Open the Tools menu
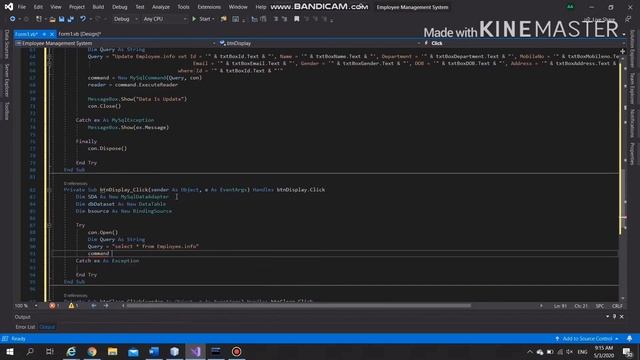Image resolution: width=640 pixels, height=360 pixels. (183, 7)
